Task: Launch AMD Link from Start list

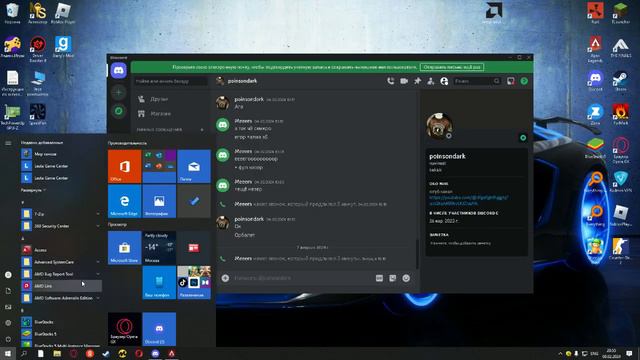Action: coord(61,286)
